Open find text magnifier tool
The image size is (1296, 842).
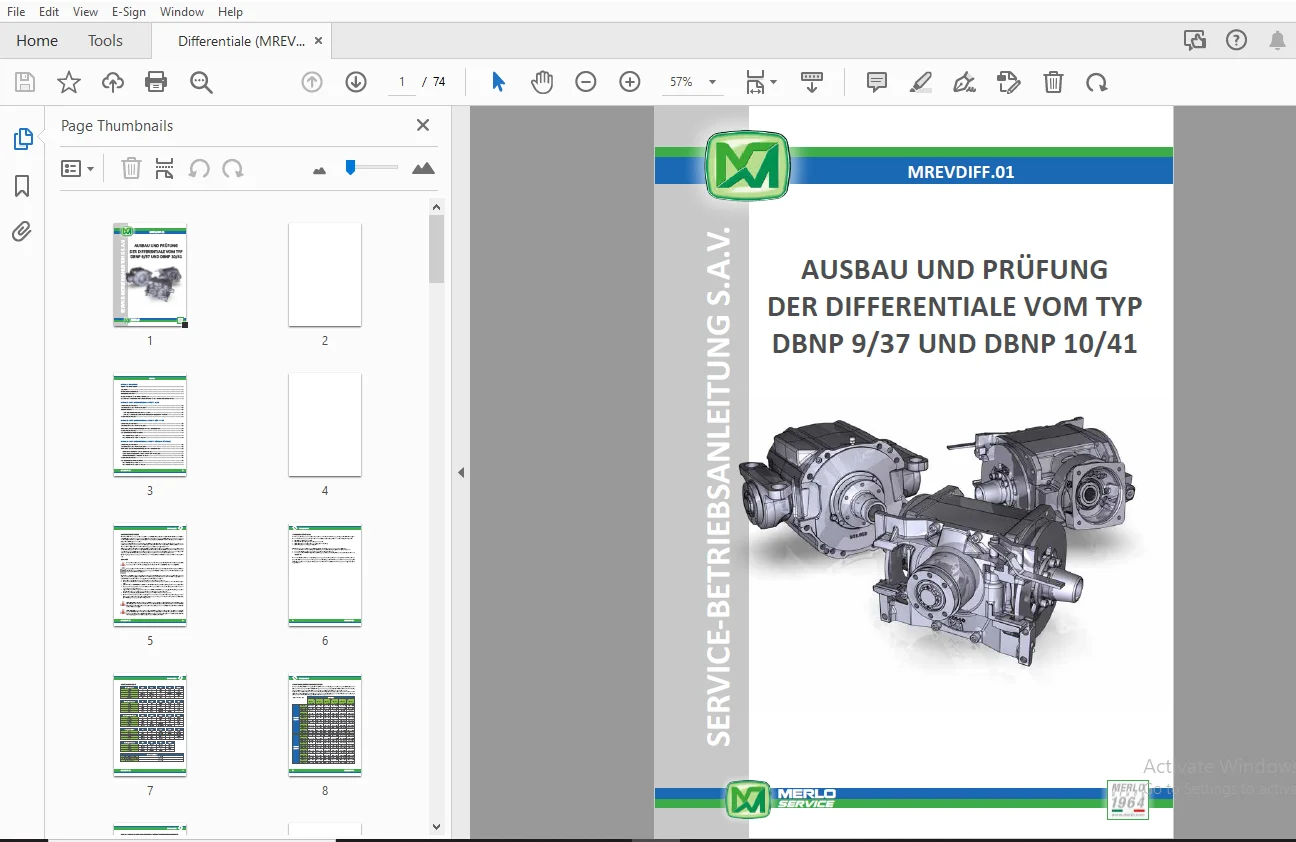click(201, 83)
